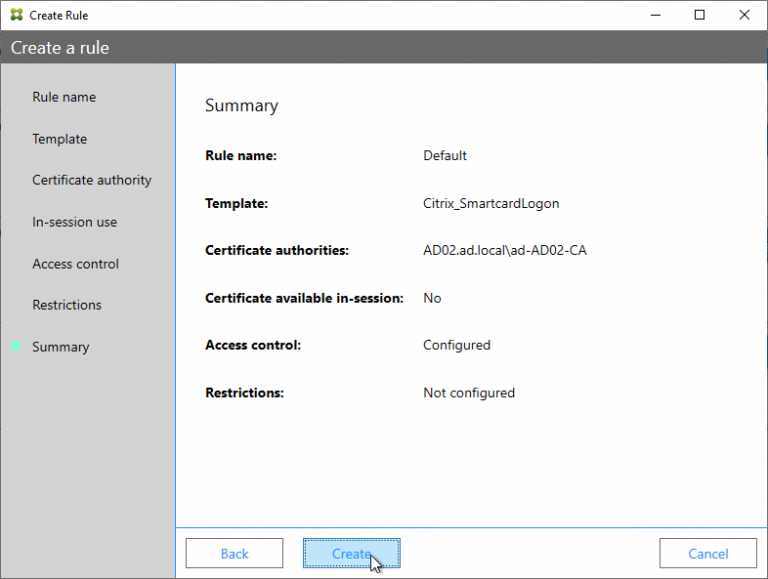Image resolution: width=768 pixels, height=579 pixels.
Task: Cancel the rule creation wizard
Action: [708, 553]
